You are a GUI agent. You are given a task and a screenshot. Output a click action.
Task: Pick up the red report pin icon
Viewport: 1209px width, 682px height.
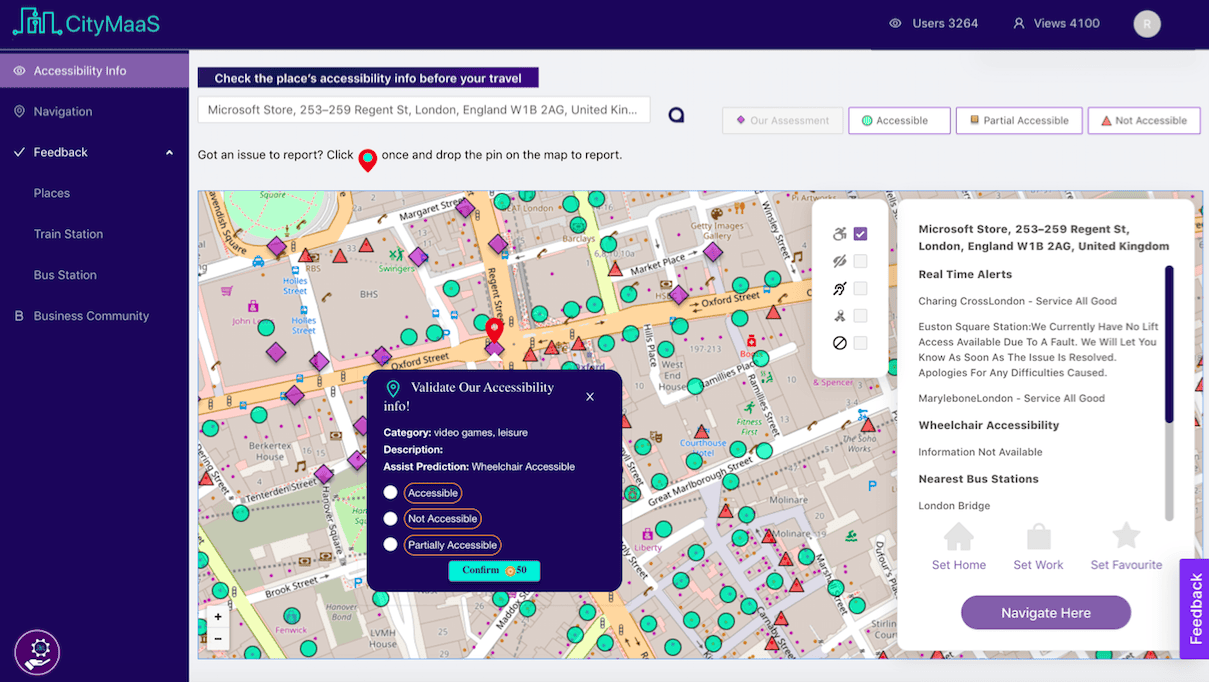[x=368, y=159]
